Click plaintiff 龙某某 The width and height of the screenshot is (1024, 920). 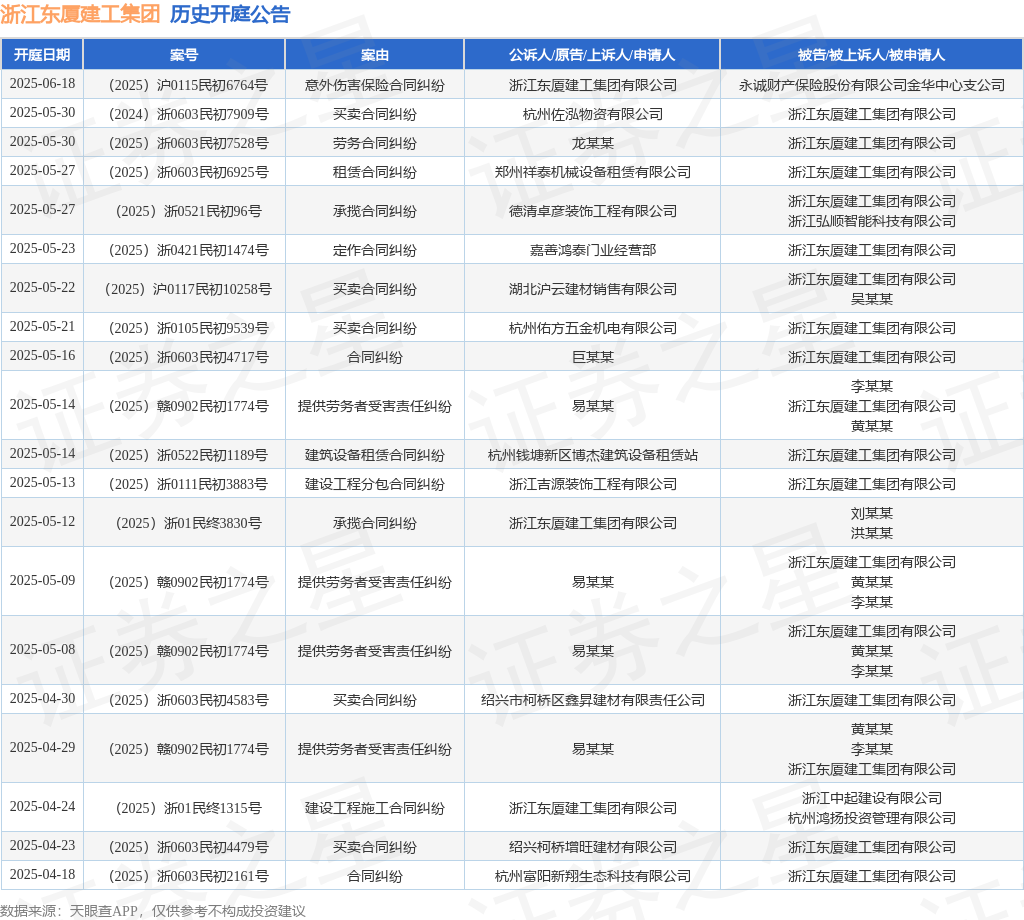tap(593, 143)
